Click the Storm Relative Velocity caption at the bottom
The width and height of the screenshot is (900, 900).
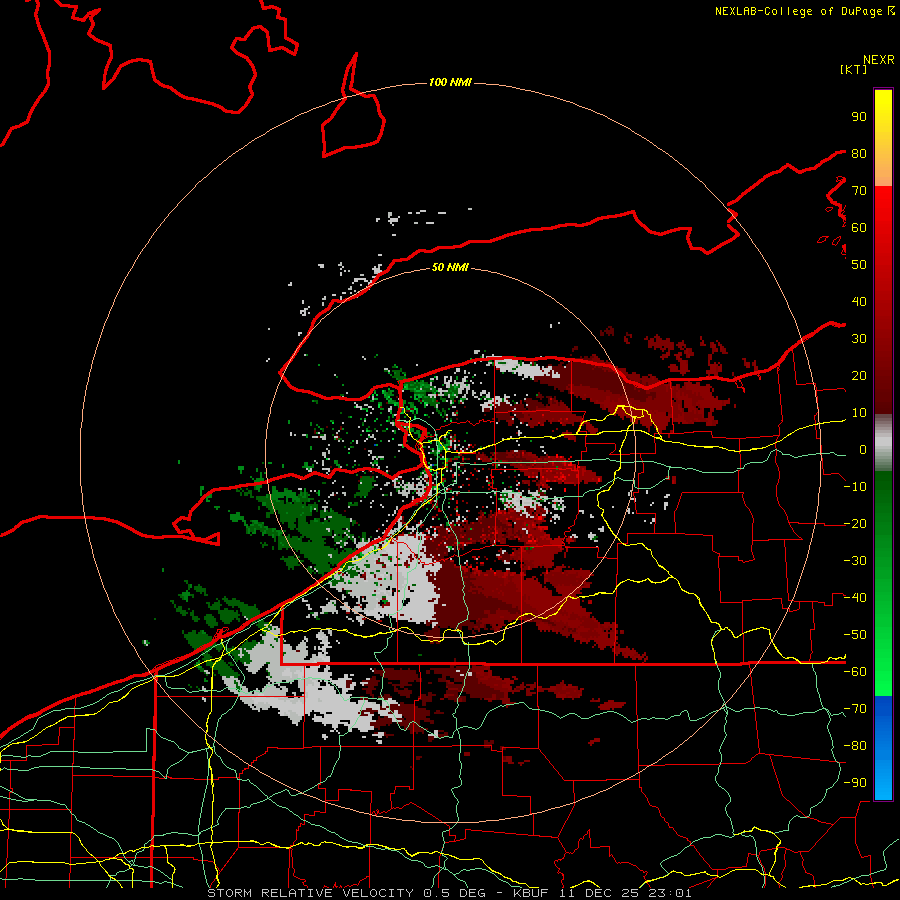(x=449, y=893)
